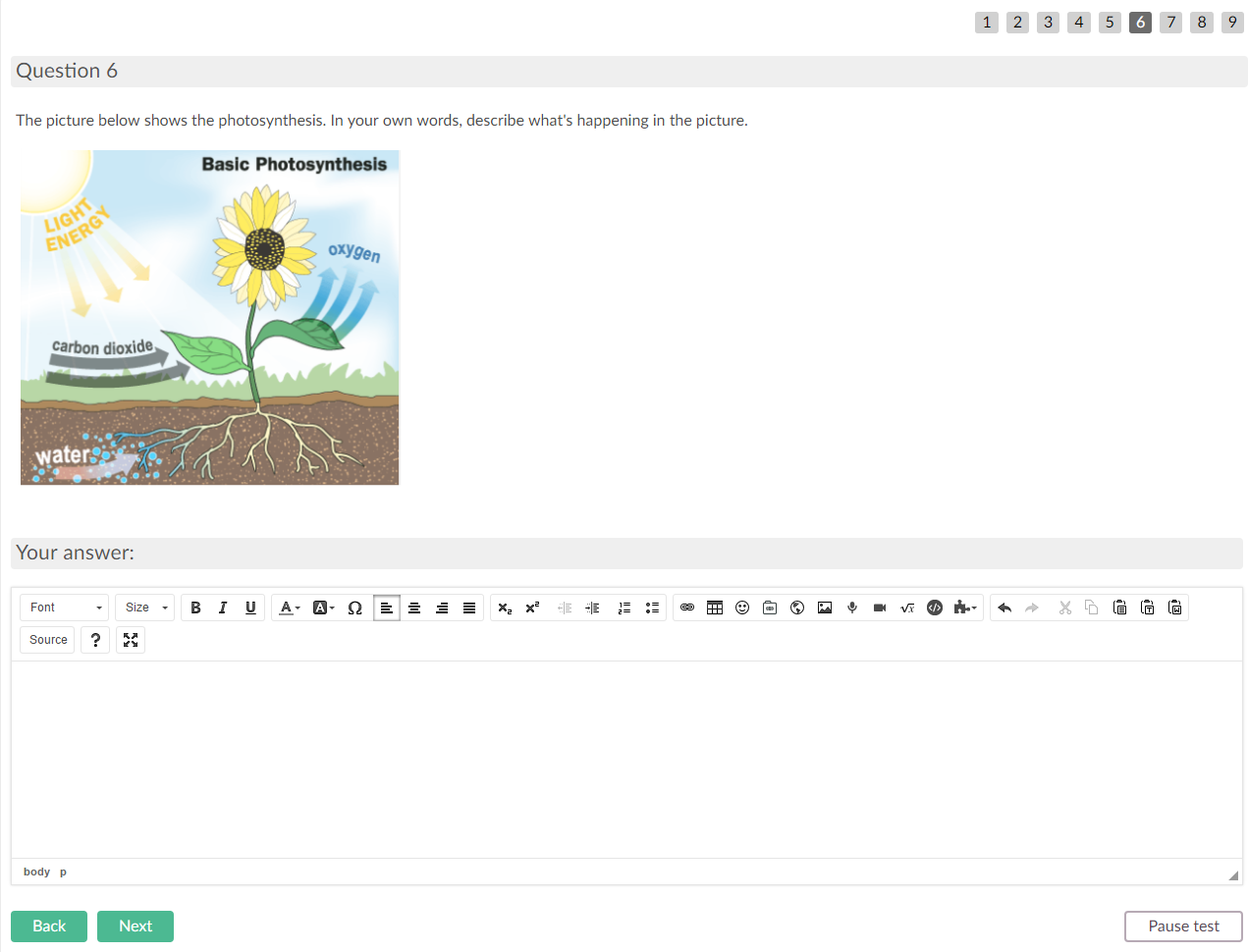Insert a table into the answer

click(715, 608)
